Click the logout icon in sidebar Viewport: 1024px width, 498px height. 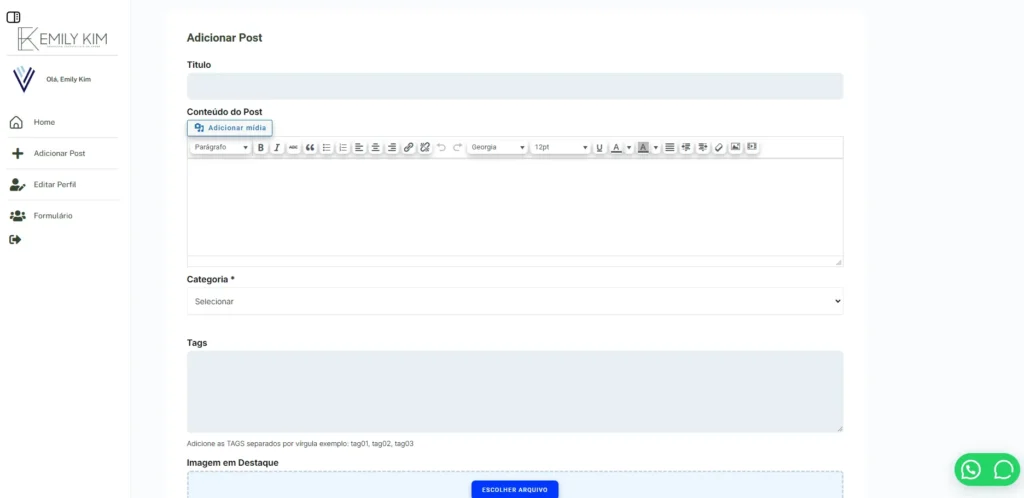coord(15,240)
